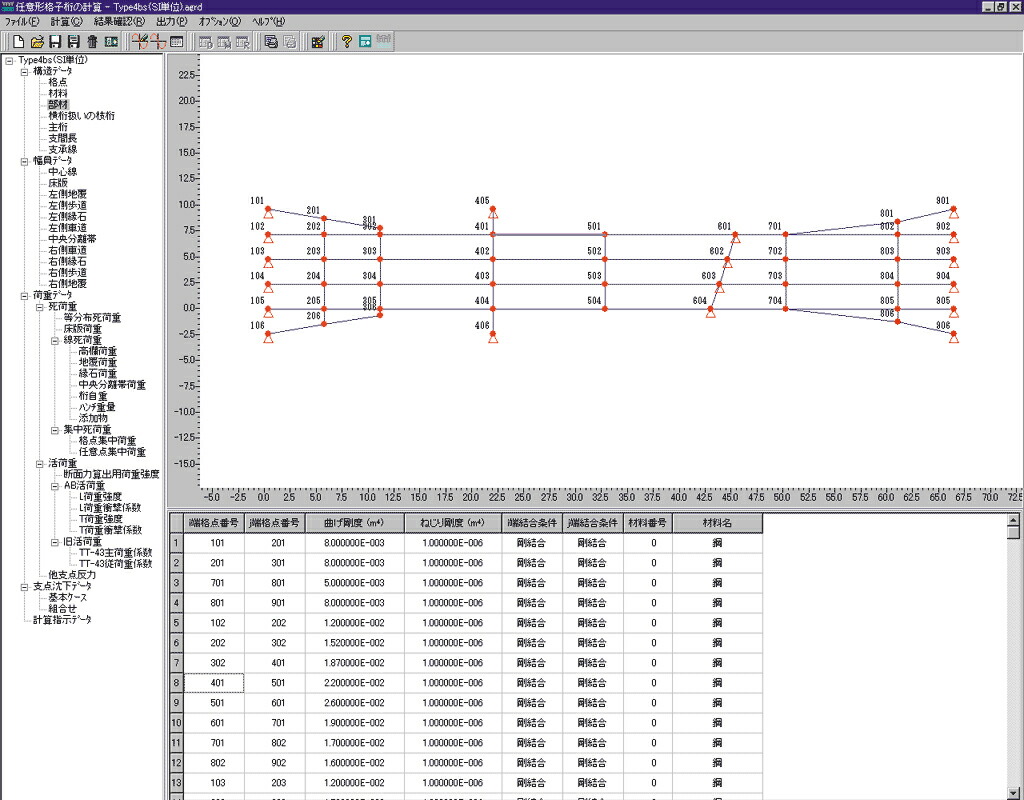The image size is (1024, 800).
Task: Collapse the 線死荷重 tree node
Action: (x=56, y=341)
